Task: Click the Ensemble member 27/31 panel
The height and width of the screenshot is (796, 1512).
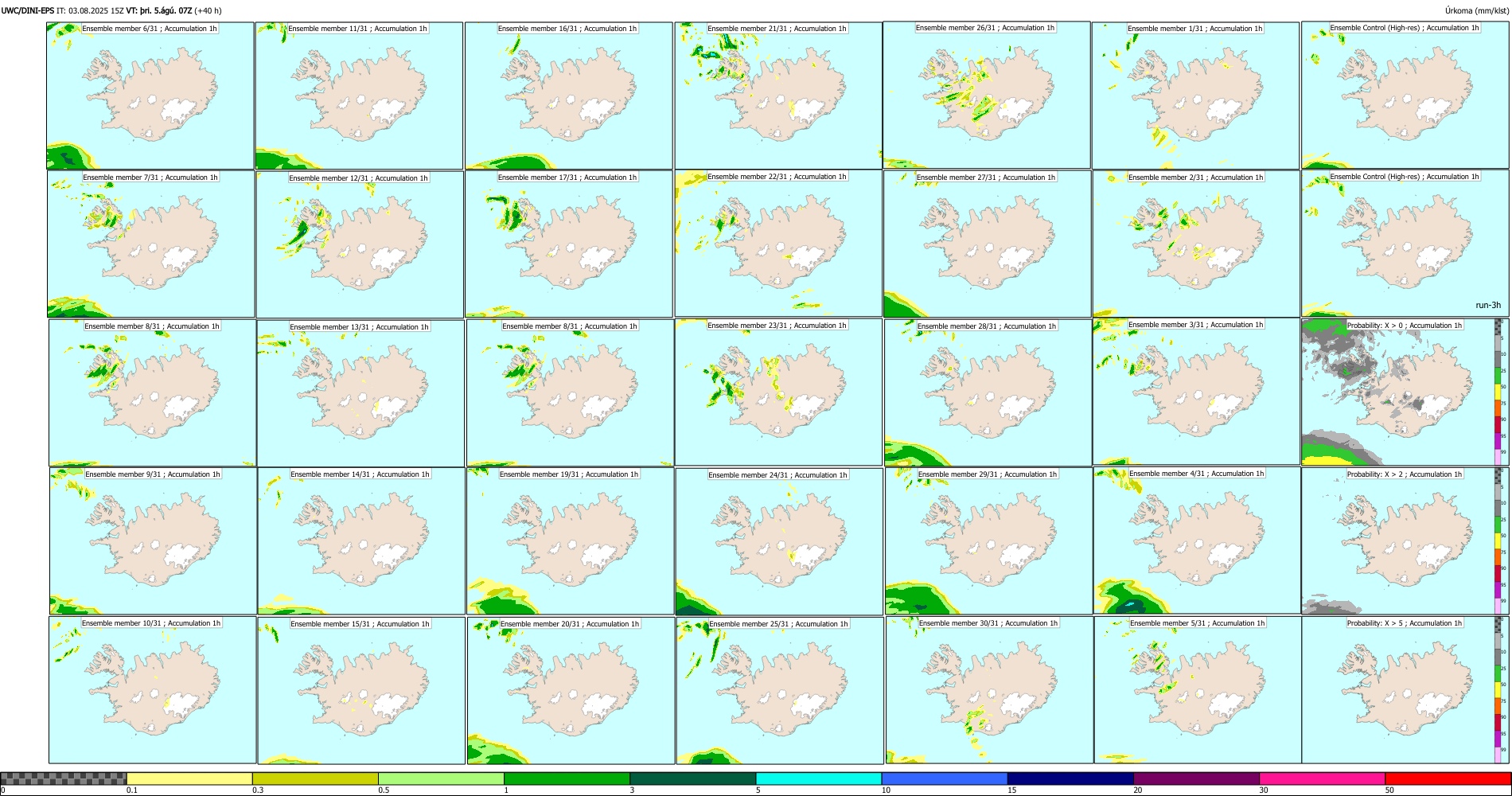Action: [x=988, y=244]
